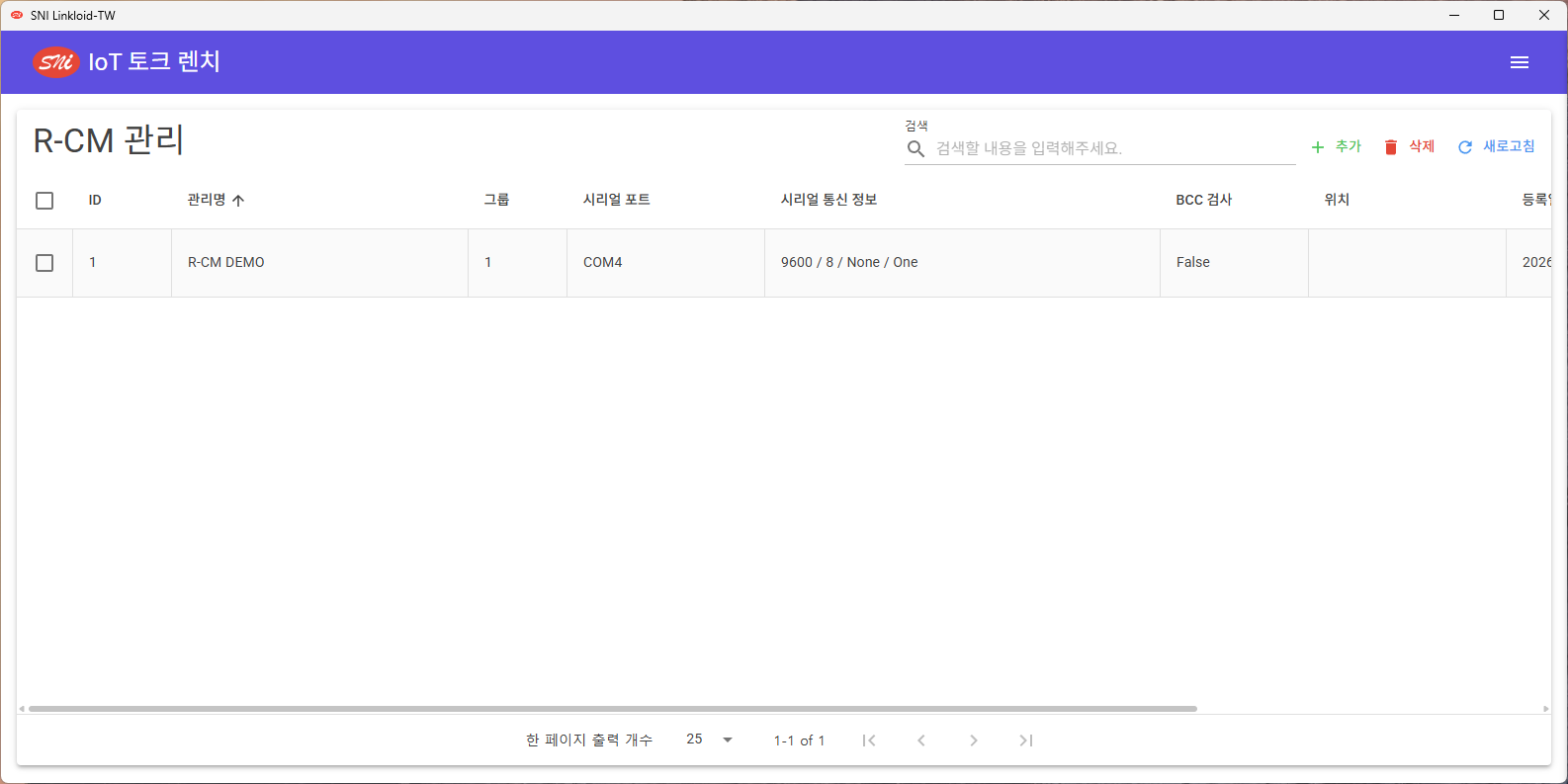Click the red trash 삭제 icon
1568x784 pixels.
1391,147
